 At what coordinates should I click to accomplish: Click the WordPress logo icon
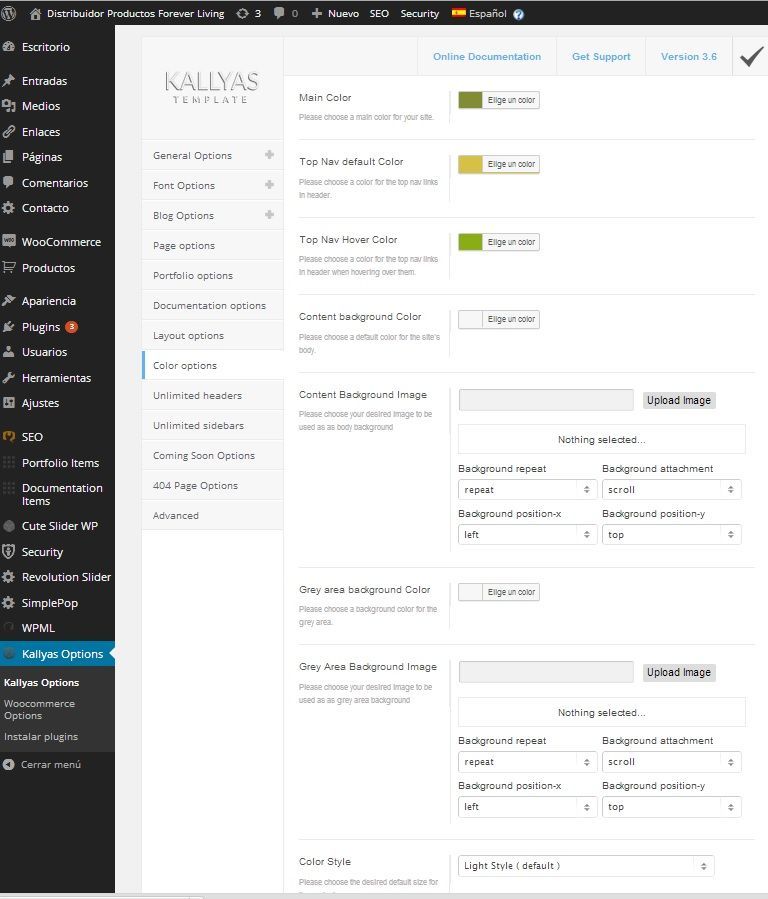point(8,13)
